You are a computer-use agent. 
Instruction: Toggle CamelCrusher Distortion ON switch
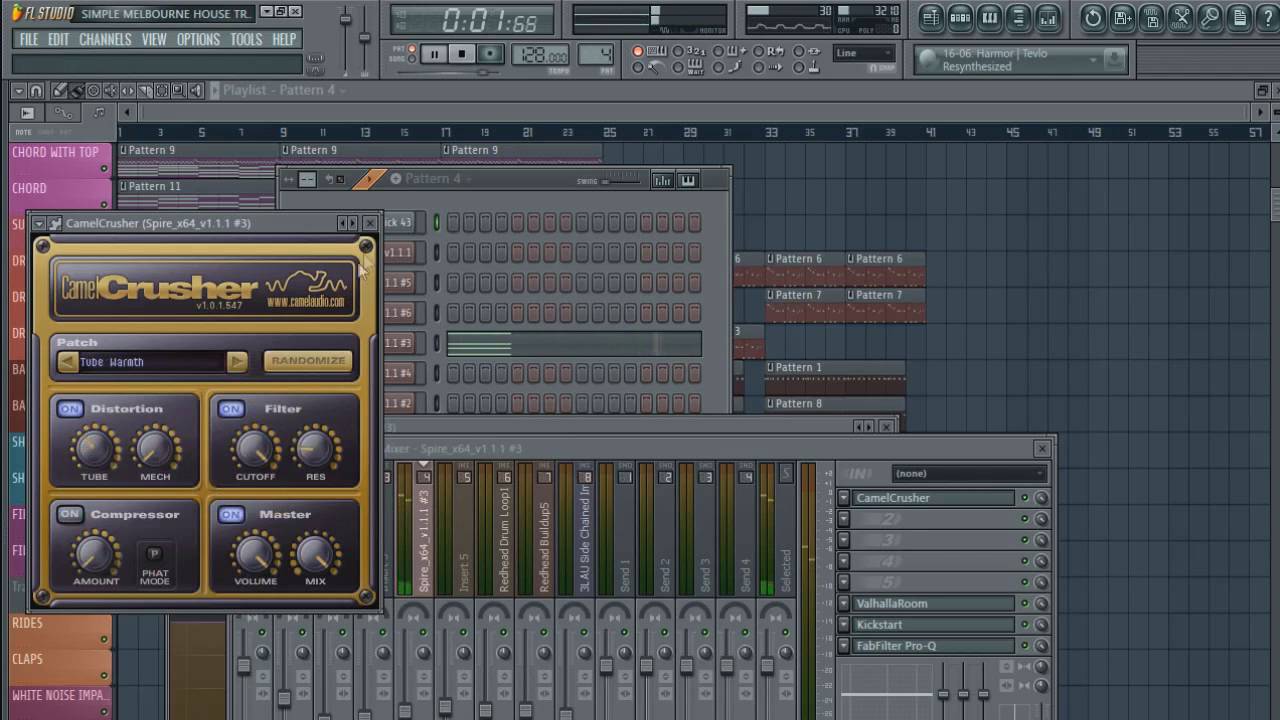pyautogui.click(x=70, y=409)
